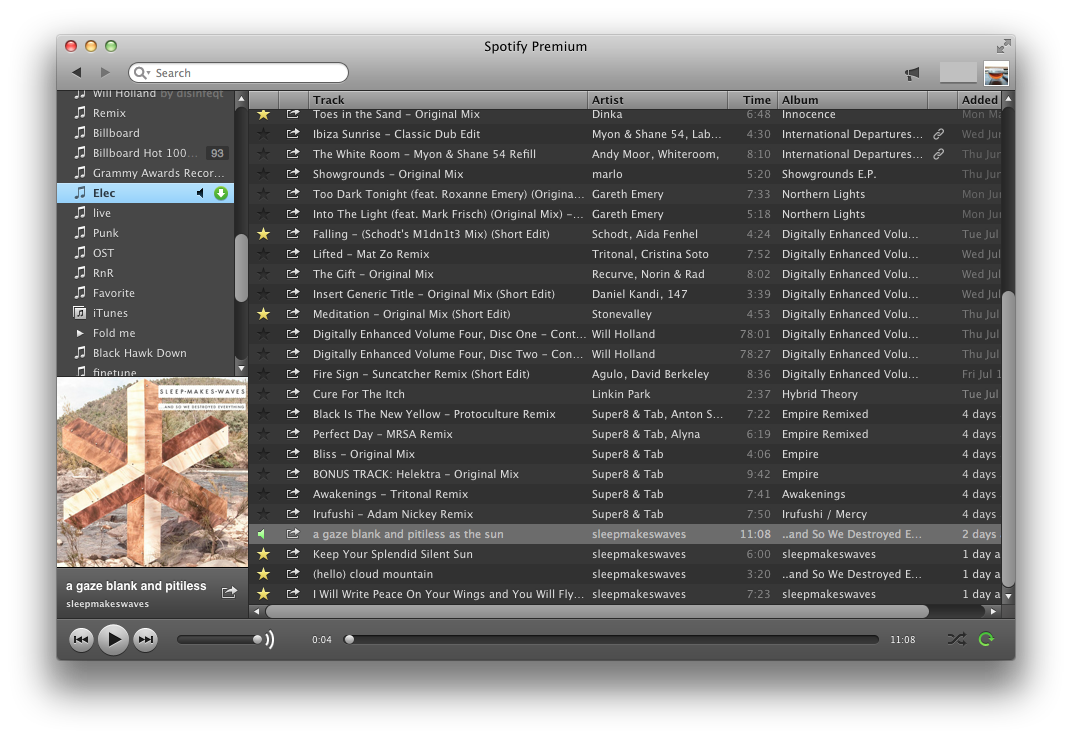Click link icon on Ibiza Sunrise row
1072x739 pixels.
click(x=939, y=134)
